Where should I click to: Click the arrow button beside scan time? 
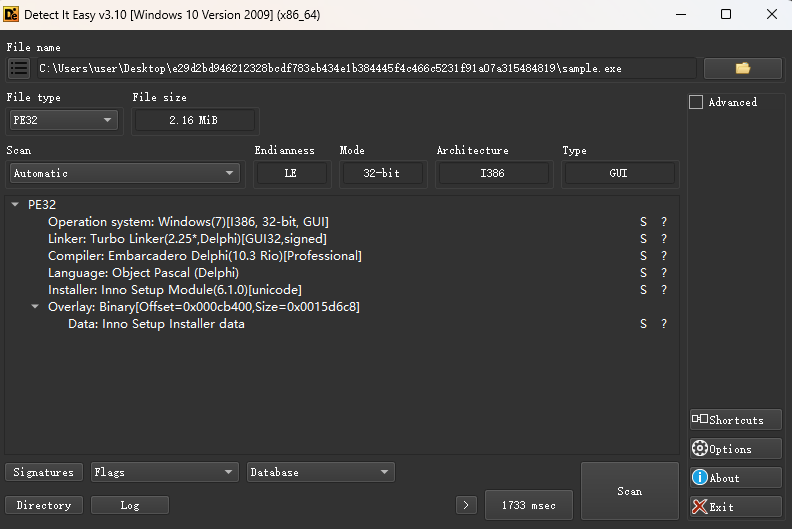tap(466, 505)
